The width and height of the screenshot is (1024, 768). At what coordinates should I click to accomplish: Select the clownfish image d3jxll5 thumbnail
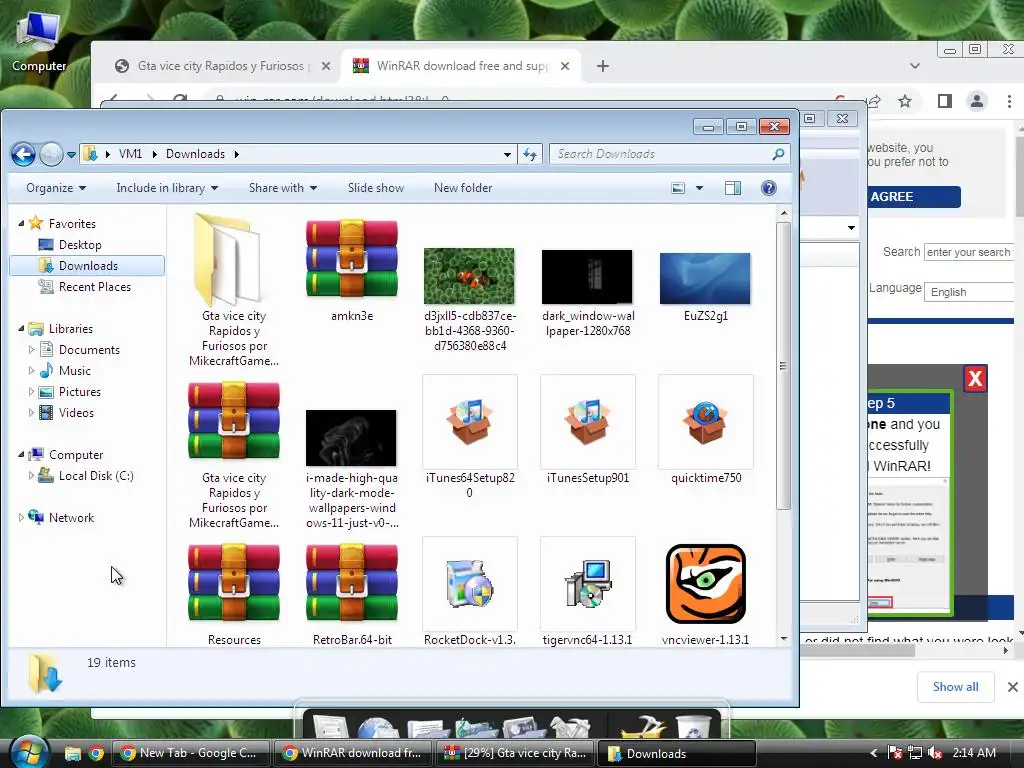coord(469,276)
